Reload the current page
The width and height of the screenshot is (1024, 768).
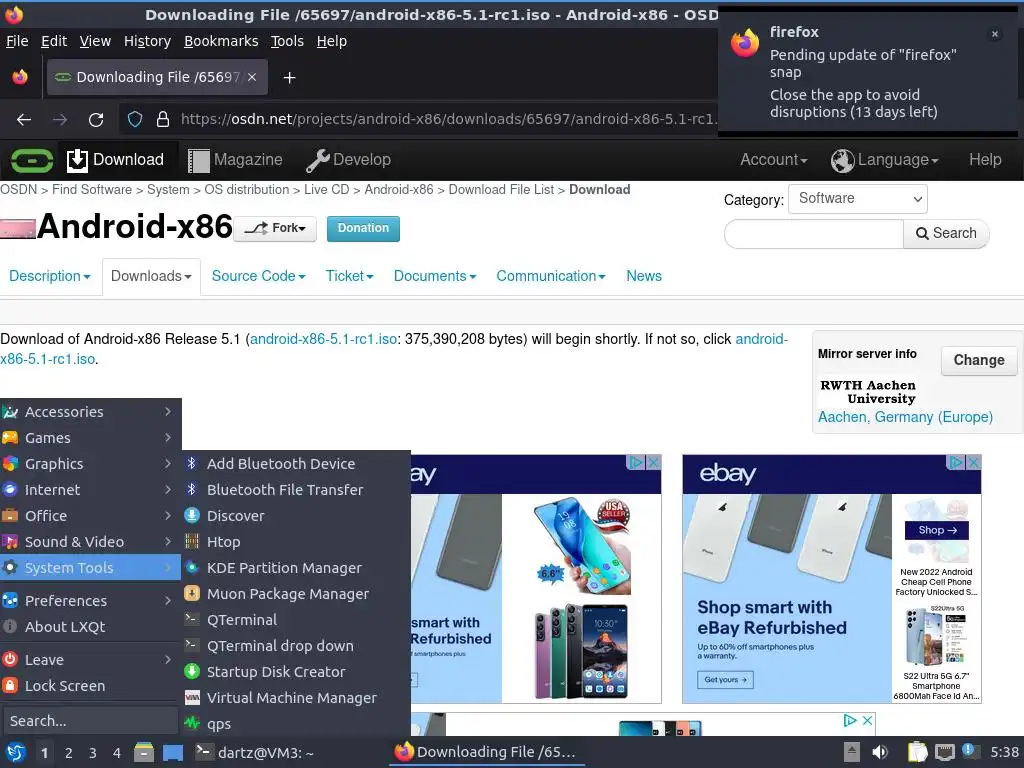tap(96, 120)
